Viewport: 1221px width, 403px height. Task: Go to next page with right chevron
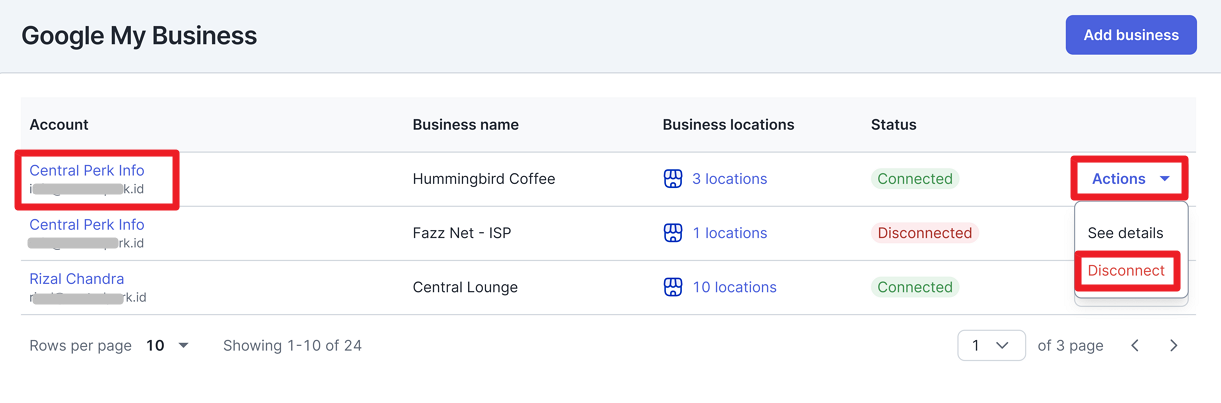[1174, 346]
